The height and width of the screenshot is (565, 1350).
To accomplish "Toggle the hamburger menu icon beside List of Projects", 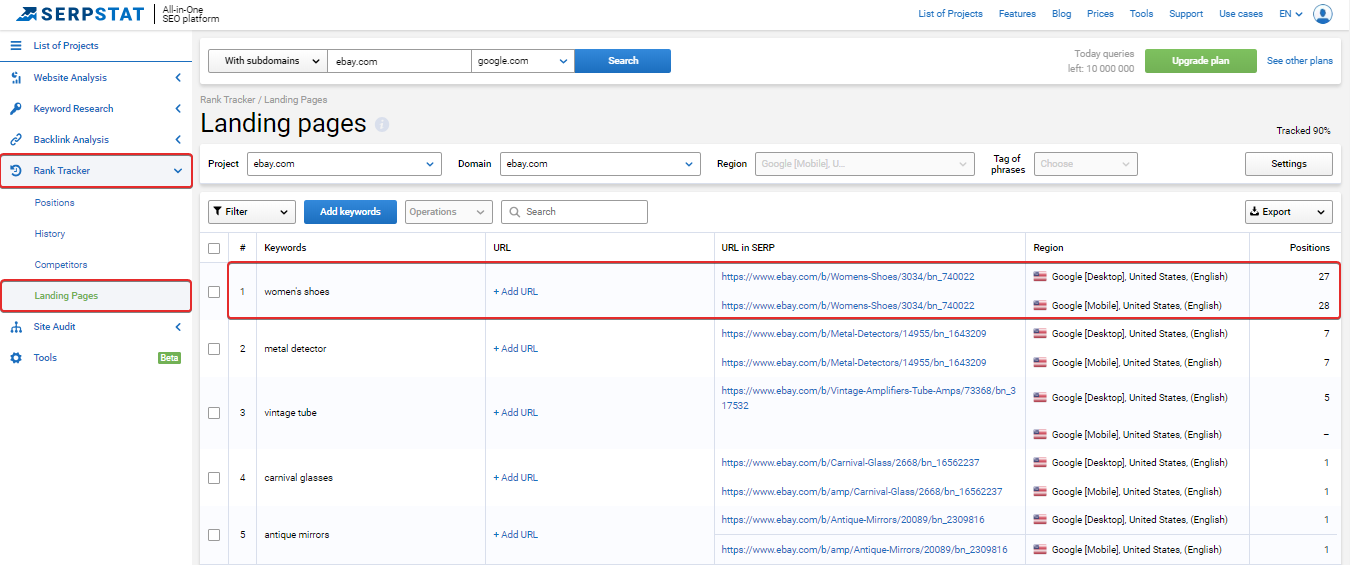I will click(16, 46).
